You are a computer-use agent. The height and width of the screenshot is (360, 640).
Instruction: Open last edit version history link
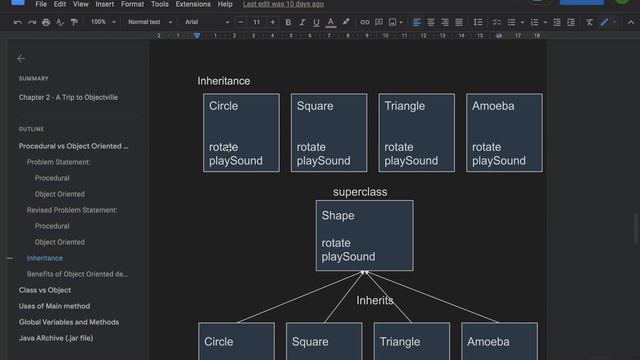283,4
